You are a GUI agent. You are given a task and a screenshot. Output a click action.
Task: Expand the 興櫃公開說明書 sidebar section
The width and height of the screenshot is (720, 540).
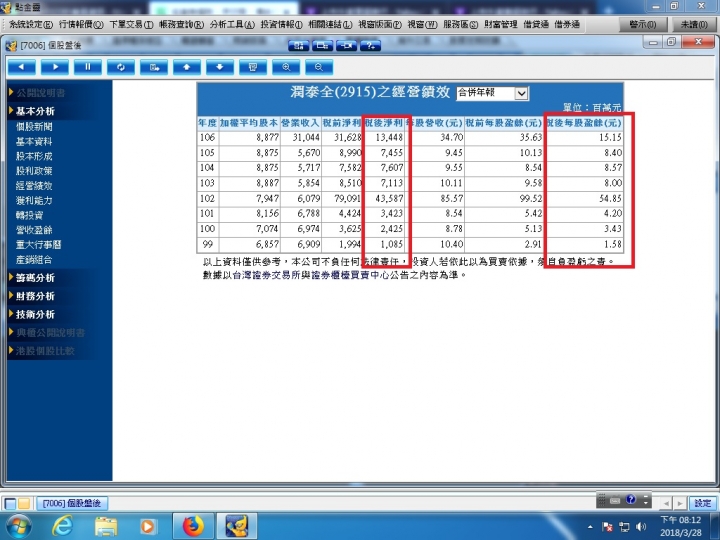(50, 333)
